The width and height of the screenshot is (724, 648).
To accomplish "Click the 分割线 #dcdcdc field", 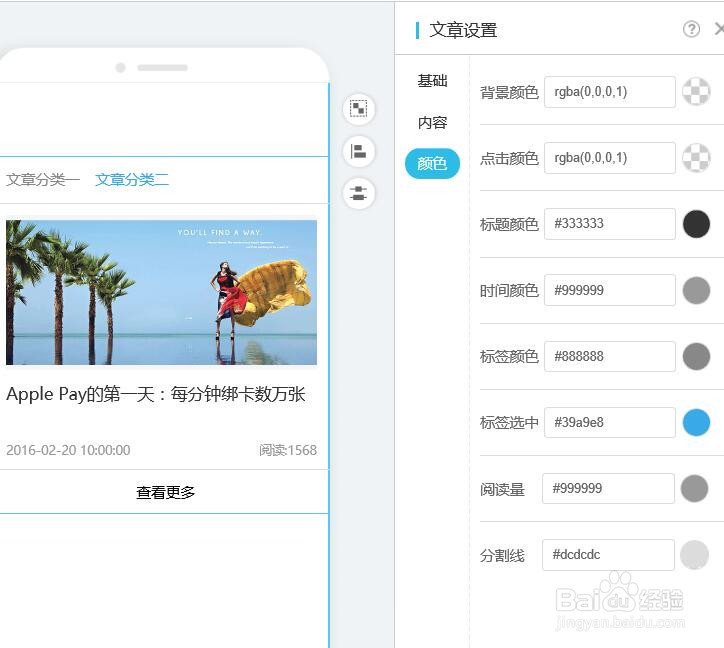I will tap(608, 555).
